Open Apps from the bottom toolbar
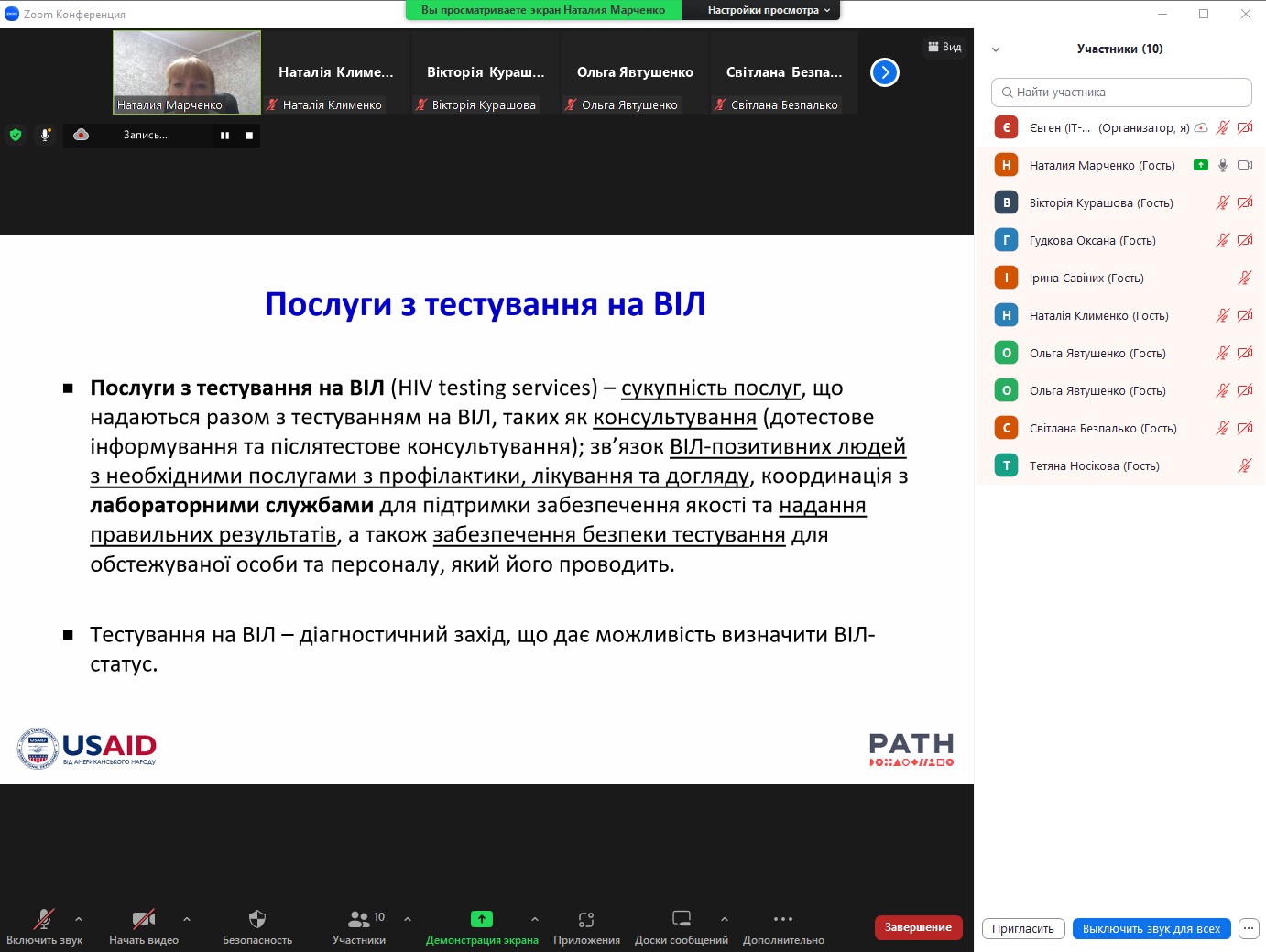 tap(586, 919)
